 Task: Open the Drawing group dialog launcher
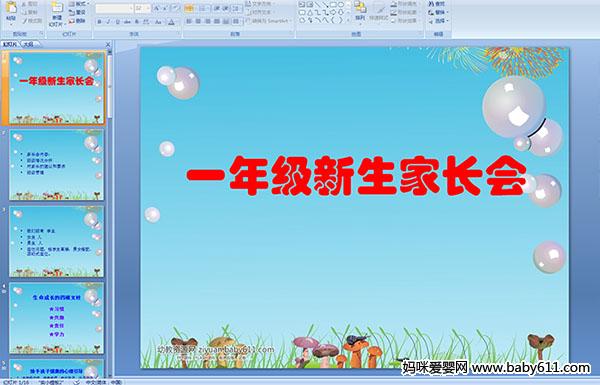pyautogui.click(x=421, y=34)
